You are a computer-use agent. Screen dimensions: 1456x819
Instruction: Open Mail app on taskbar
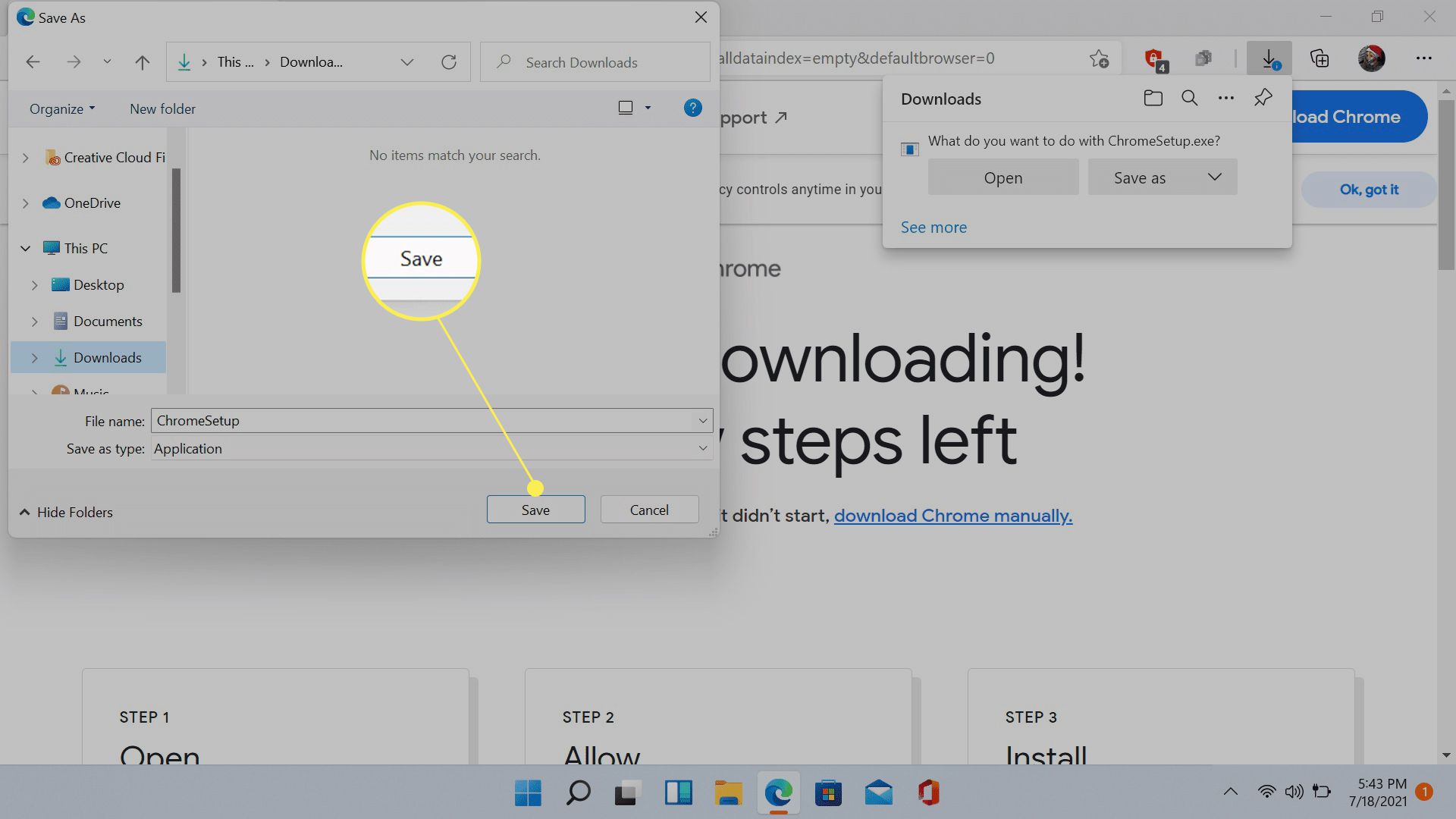pyautogui.click(x=878, y=793)
